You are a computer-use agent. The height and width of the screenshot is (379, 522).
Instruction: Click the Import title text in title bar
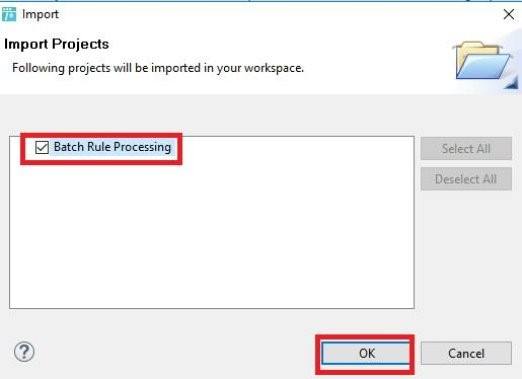coord(40,15)
